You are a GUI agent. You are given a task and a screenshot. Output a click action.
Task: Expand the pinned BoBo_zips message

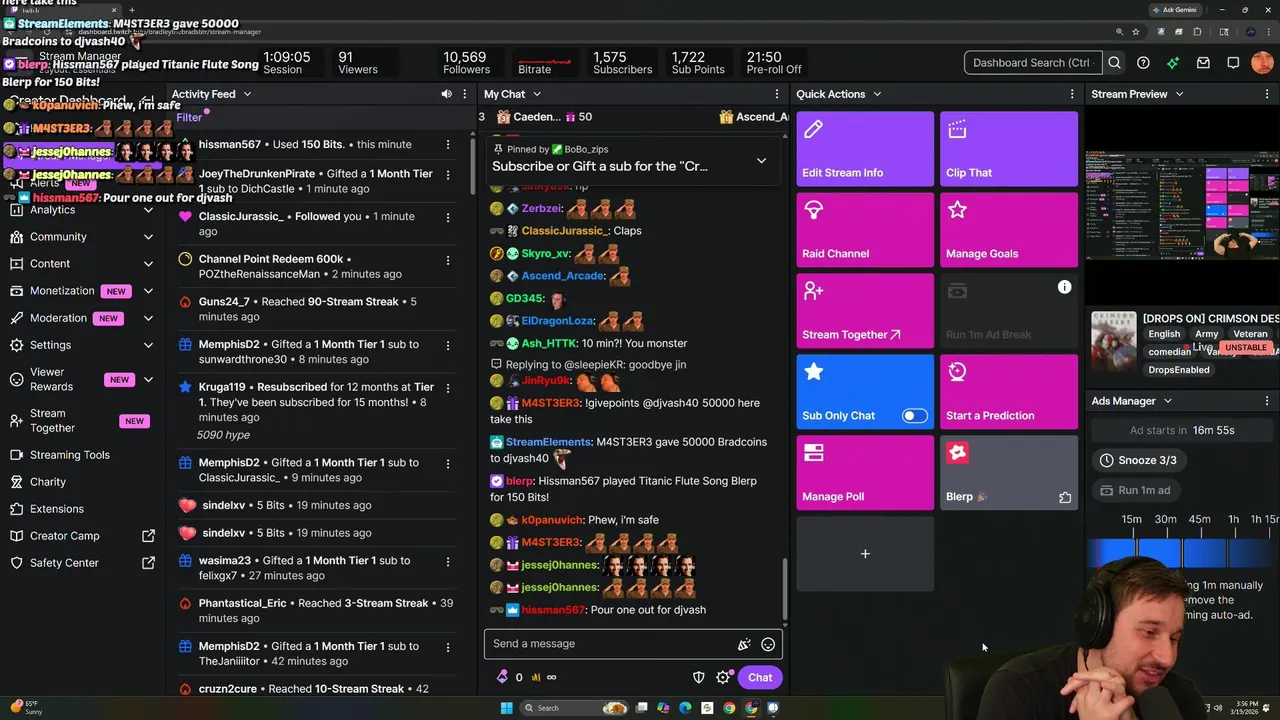point(761,161)
